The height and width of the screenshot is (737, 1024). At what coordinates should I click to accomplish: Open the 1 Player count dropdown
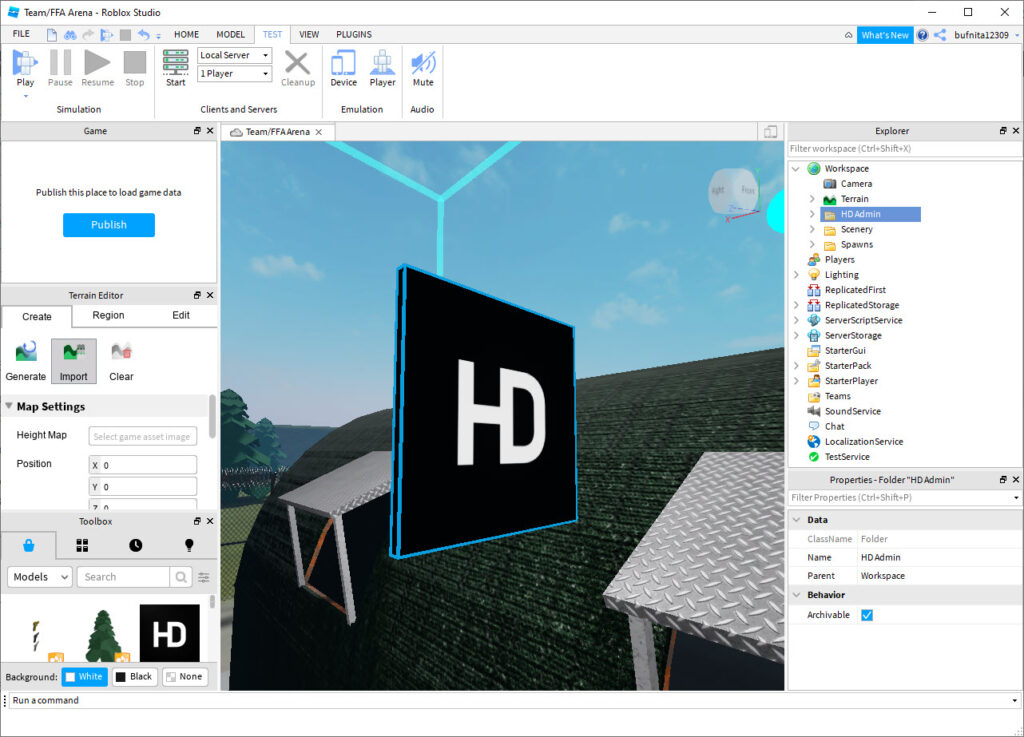pyautogui.click(x=234, y=74)
